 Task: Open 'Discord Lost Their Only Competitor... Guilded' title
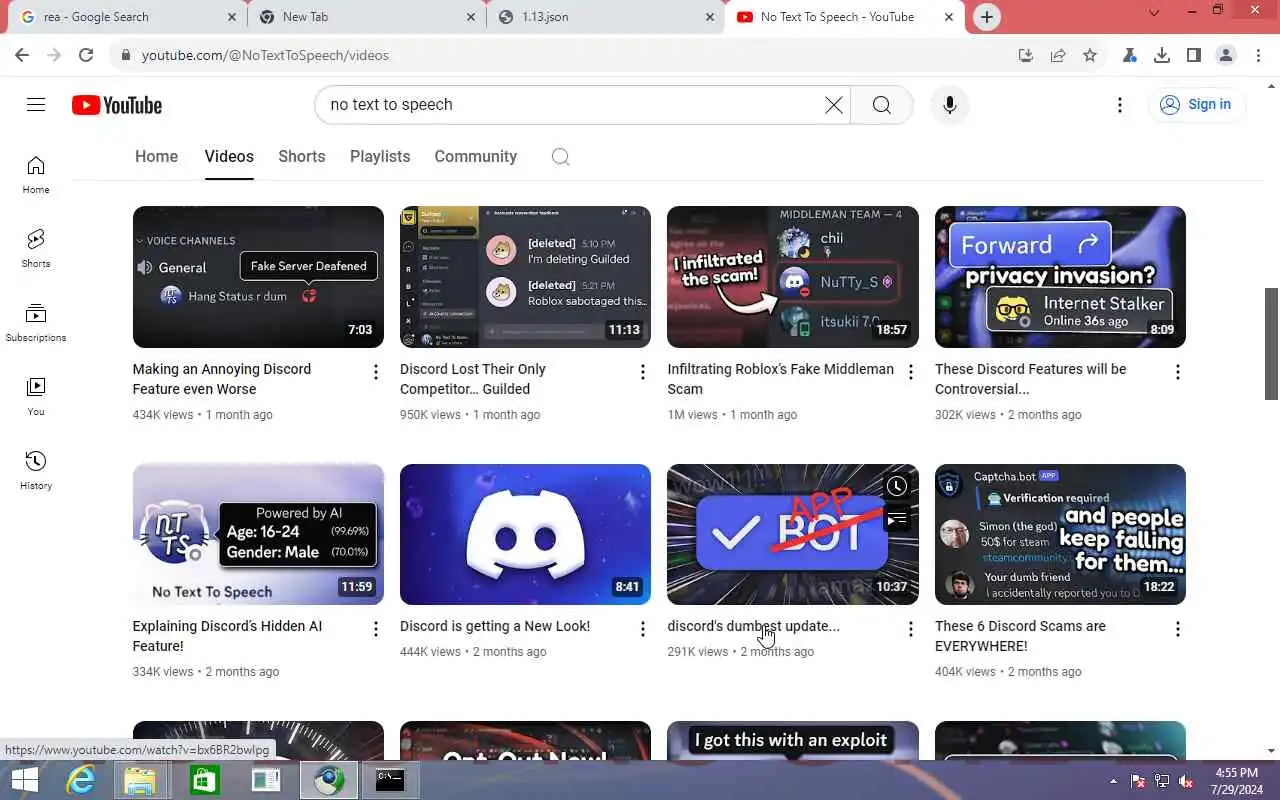click(473, 379)
